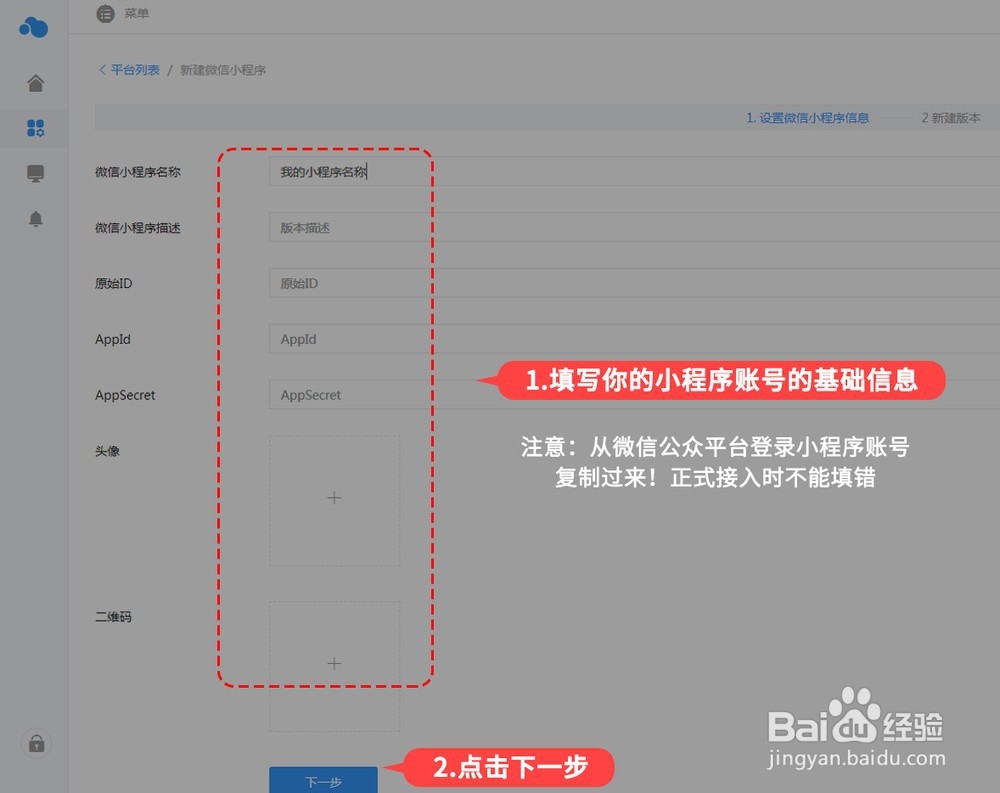Upload an avatar via the 头像 plus icon
Image resolution: width=1000 pixels, height=793 pixels.
(x=334, y=497)
